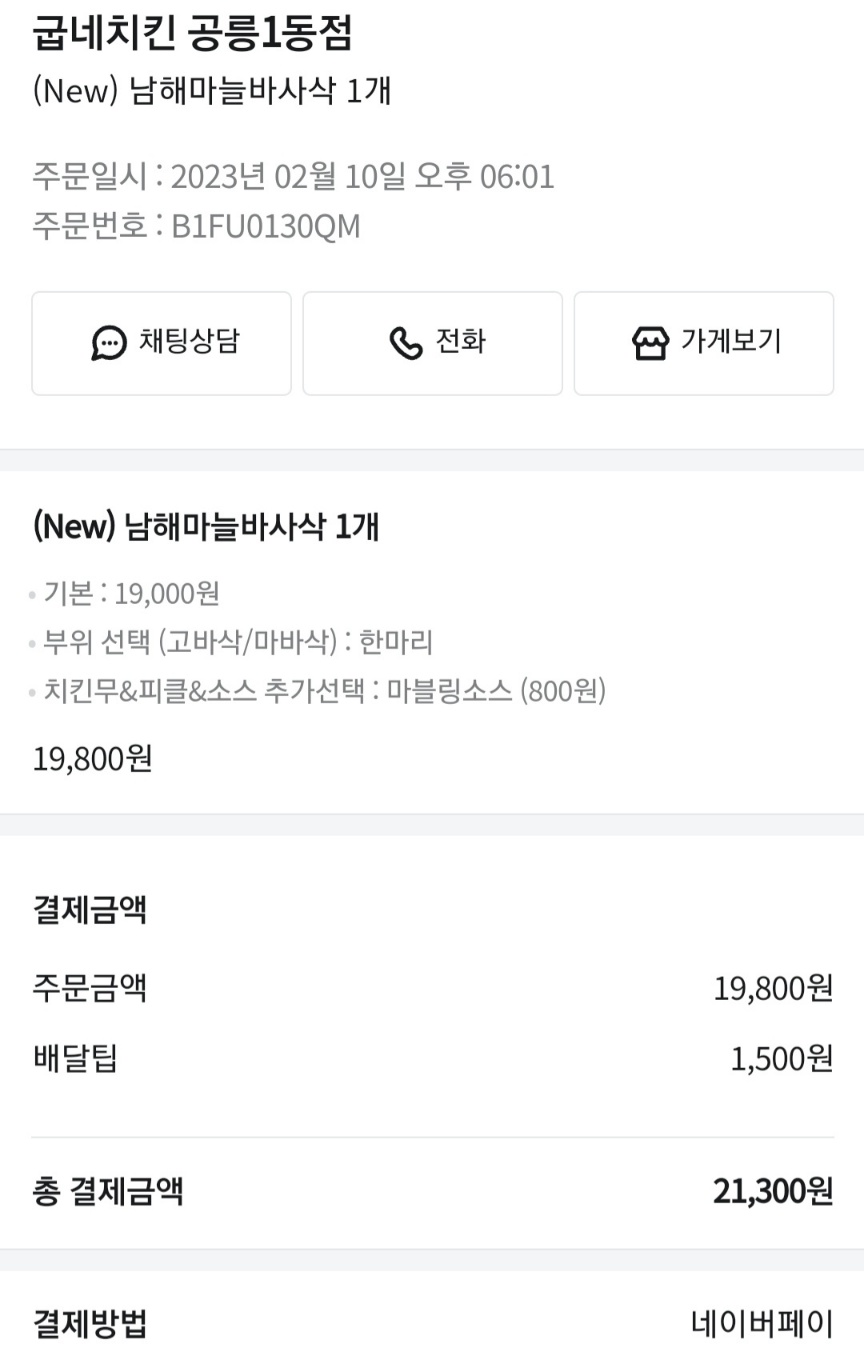Tap the 네이버페이 payment method value
The image size is (864, 1362).
pyautogui.click(x=761, y=1325)
